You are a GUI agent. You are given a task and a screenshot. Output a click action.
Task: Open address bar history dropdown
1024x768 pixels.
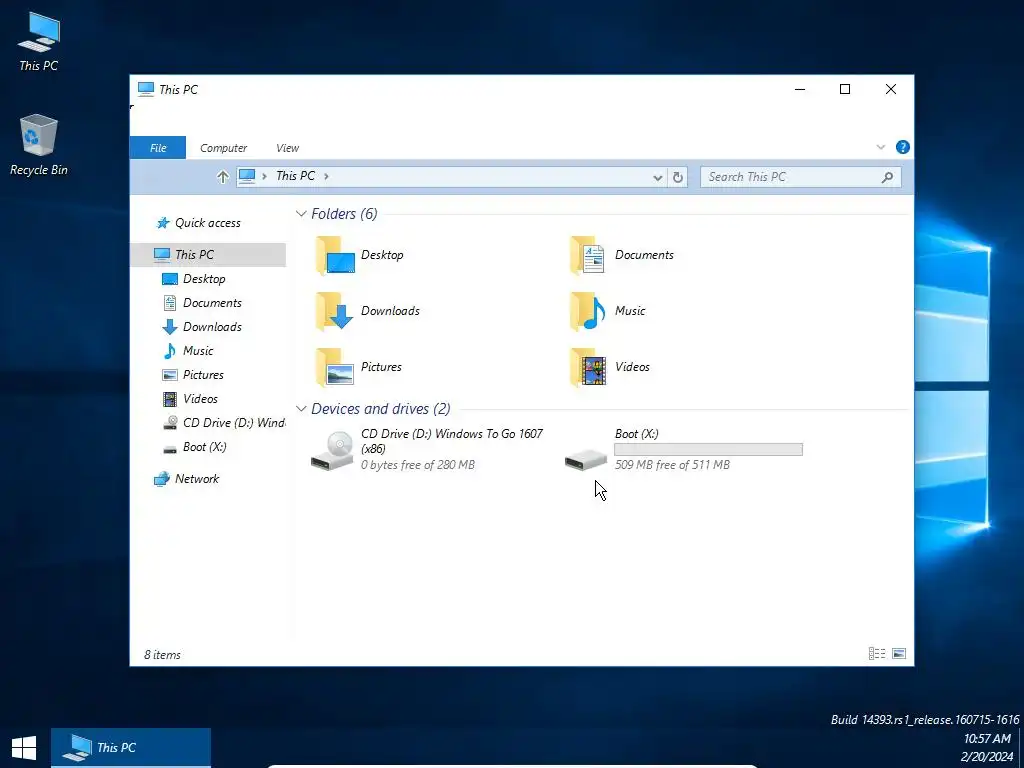pos(658,178)
